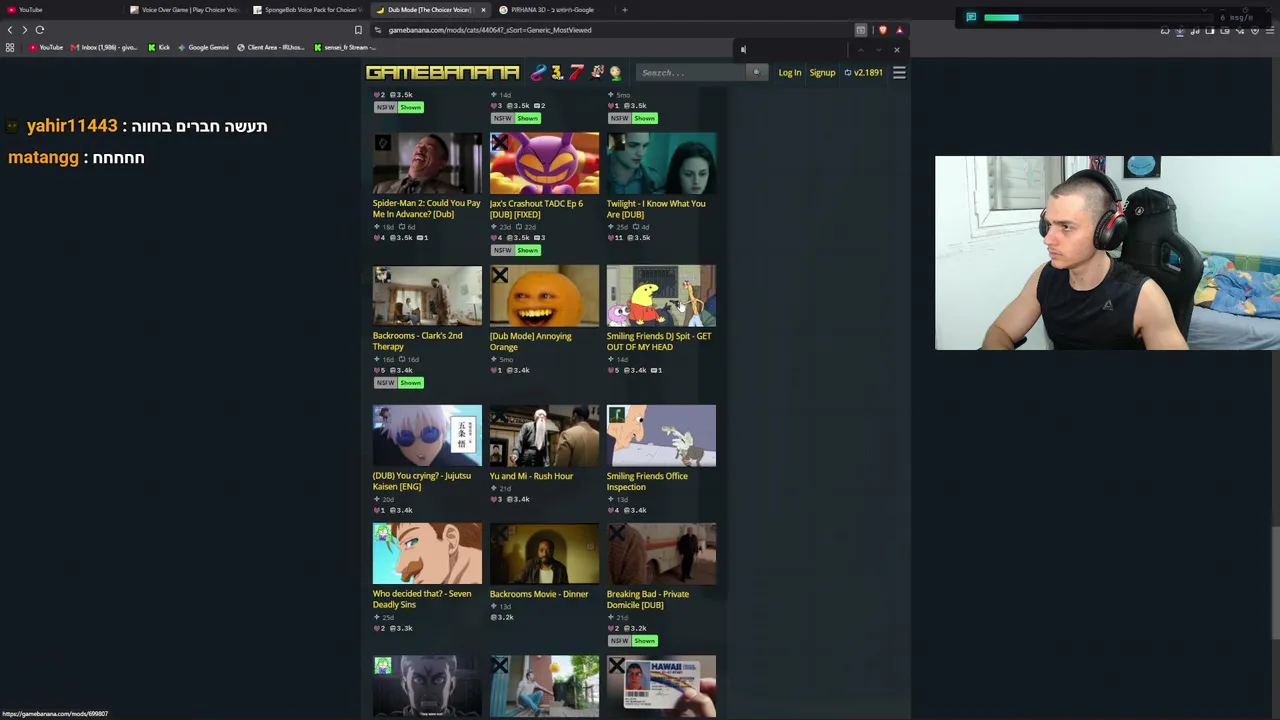Image resolution: width=1280 pixels, height=720 pixels.
Task: Click the Jujutsu Kaisen blue glasses thumbnail
Action: pos(427,435)
